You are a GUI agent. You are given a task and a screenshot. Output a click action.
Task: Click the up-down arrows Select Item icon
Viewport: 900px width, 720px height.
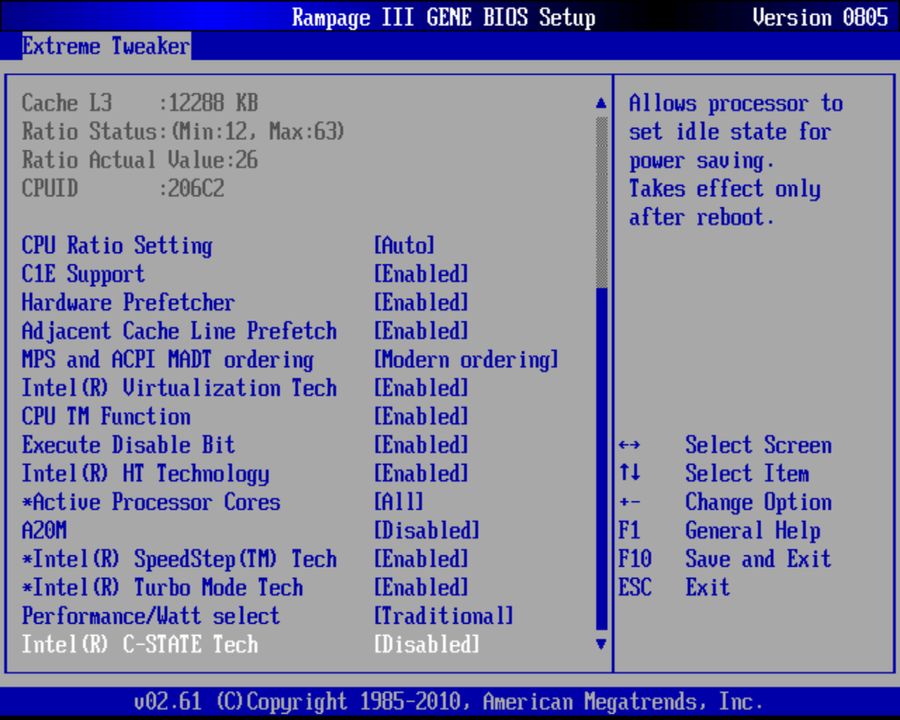[630, 474]
